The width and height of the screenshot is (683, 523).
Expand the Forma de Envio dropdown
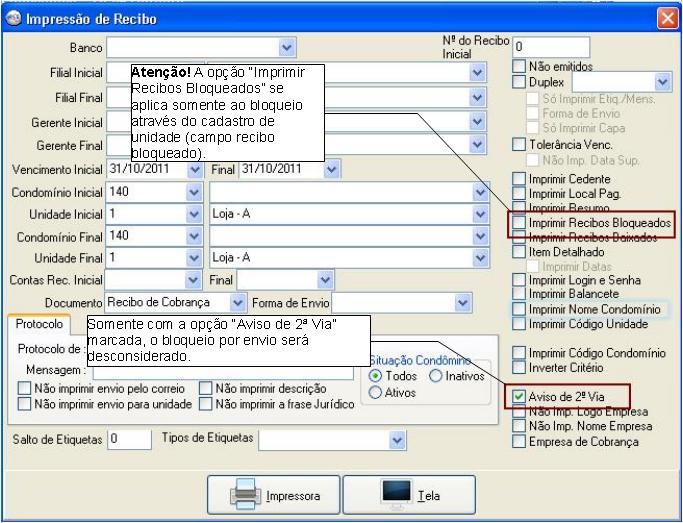coord(462,302)
